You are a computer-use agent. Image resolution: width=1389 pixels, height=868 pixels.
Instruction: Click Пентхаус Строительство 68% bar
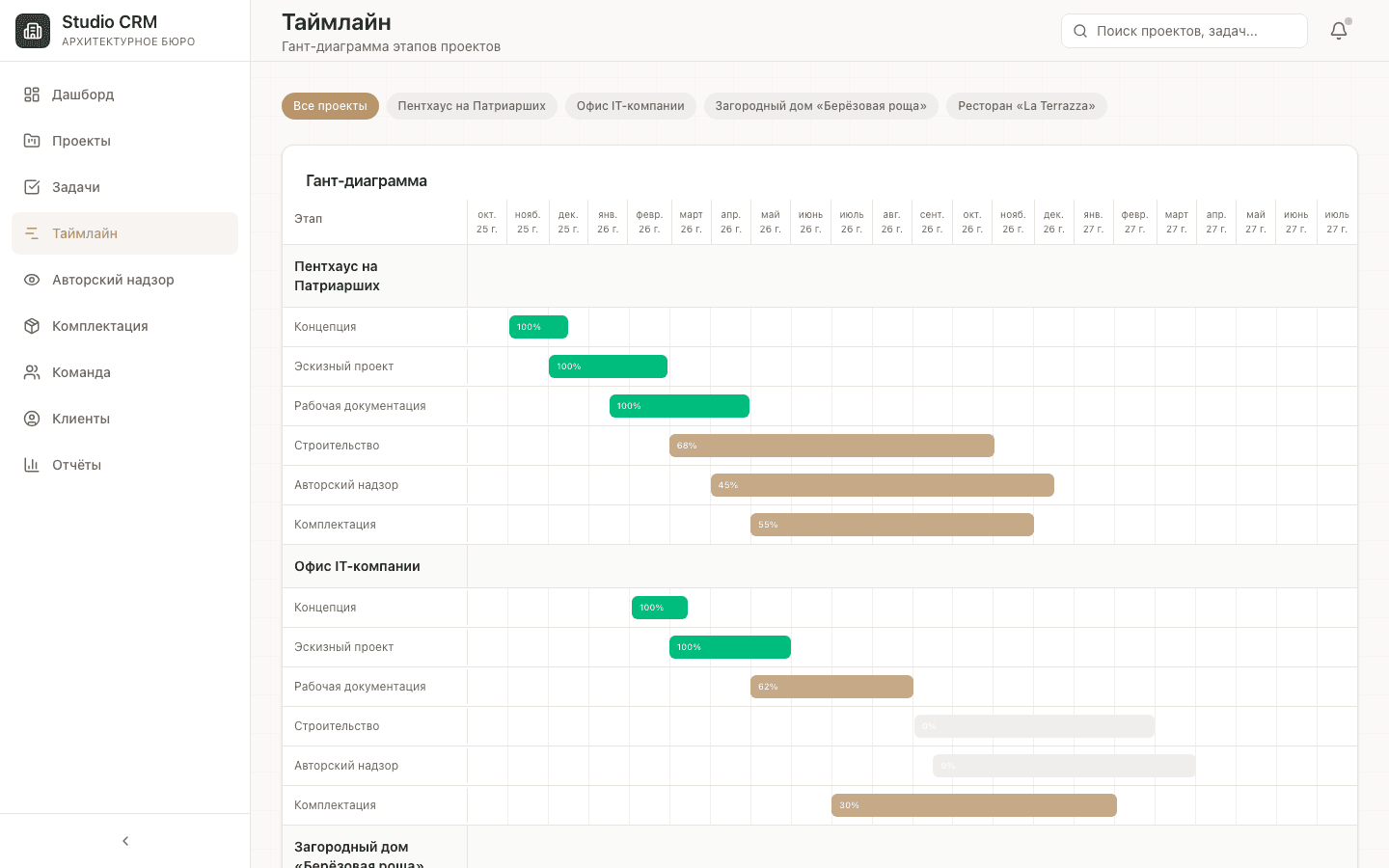831,446
